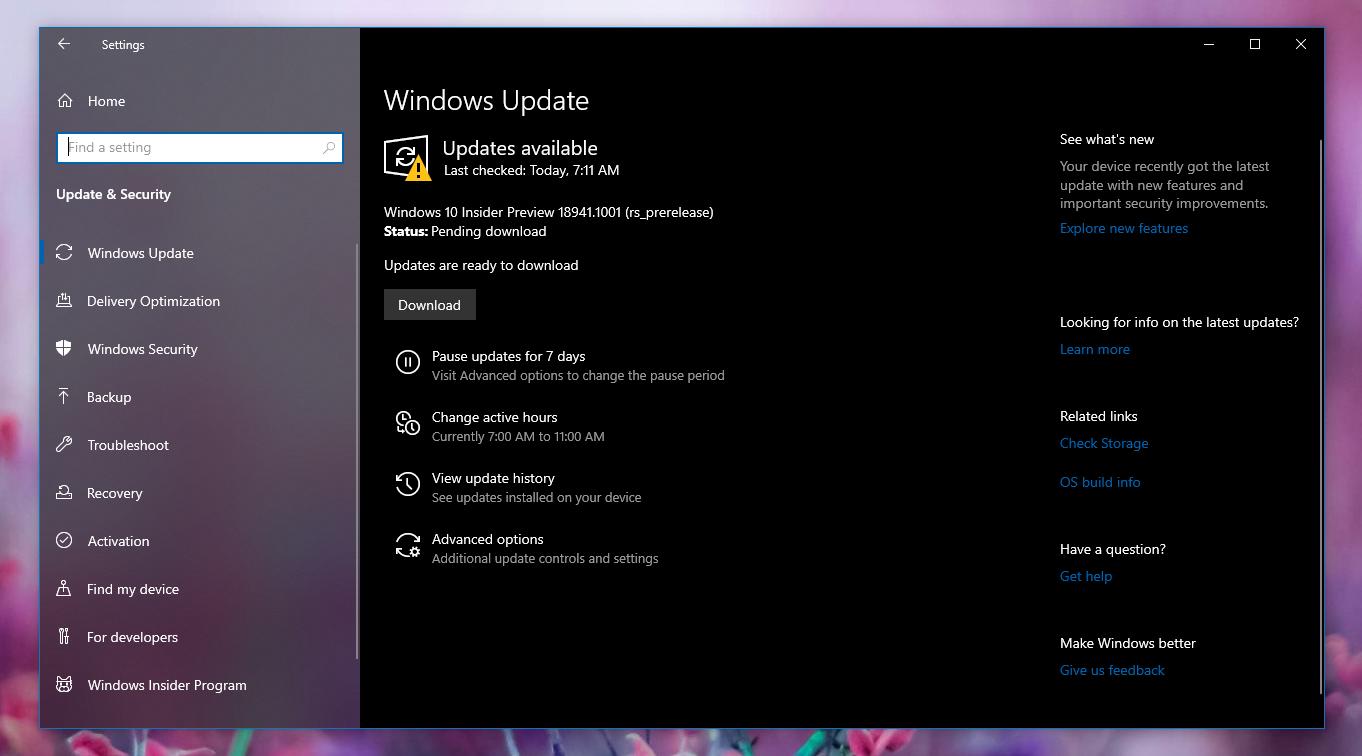Image resolution: width=1362 pixels, height=756 pixels.
Task: Open the OS build info link
Action: [1100, 482]
